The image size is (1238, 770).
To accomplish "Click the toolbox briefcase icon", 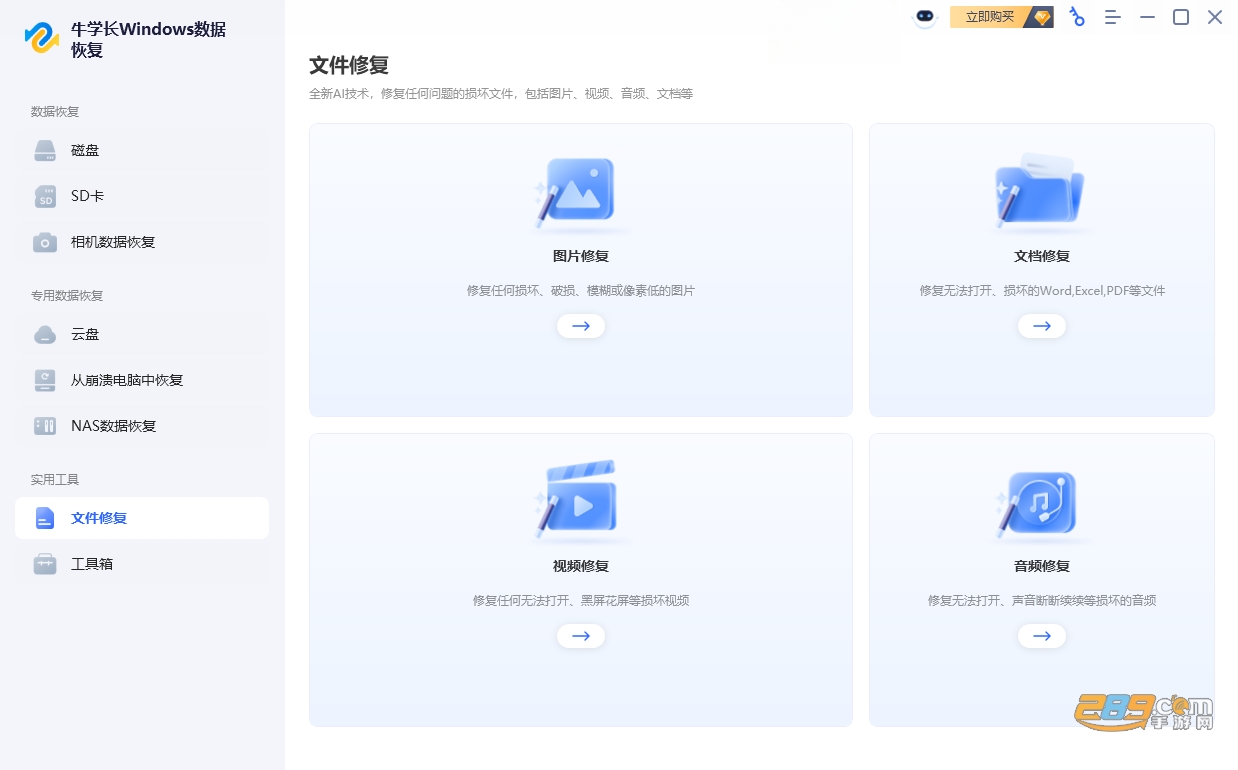I will pyautogui.click(x=45, y=564).
